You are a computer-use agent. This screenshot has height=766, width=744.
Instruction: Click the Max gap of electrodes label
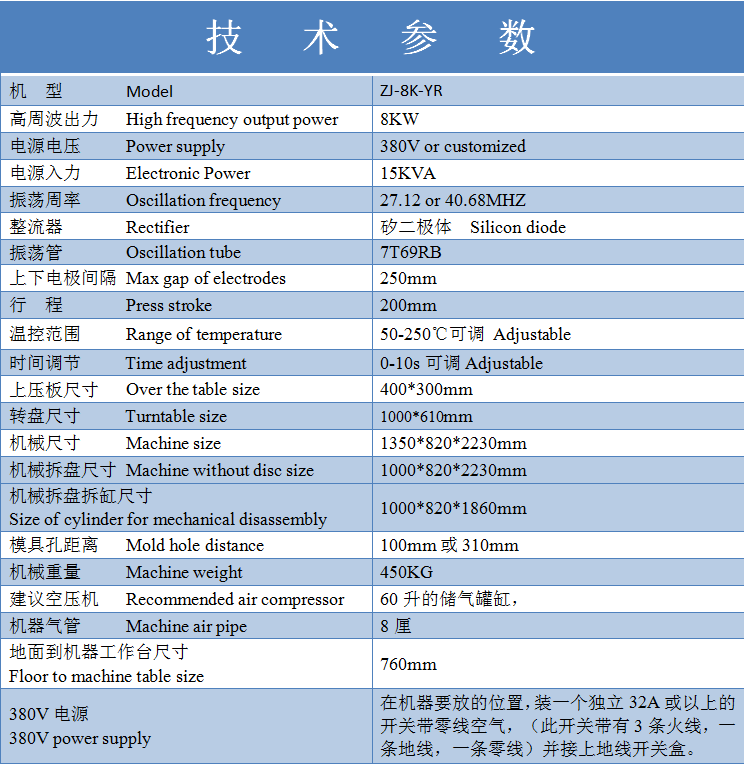205,279
